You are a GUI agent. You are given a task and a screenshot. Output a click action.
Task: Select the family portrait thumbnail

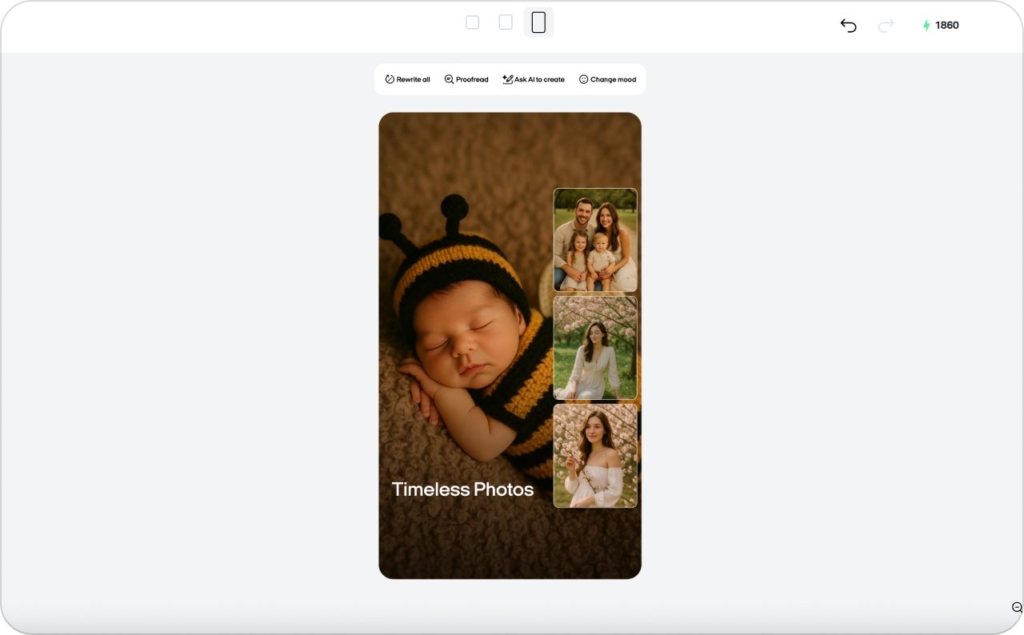tap(595, 240)
